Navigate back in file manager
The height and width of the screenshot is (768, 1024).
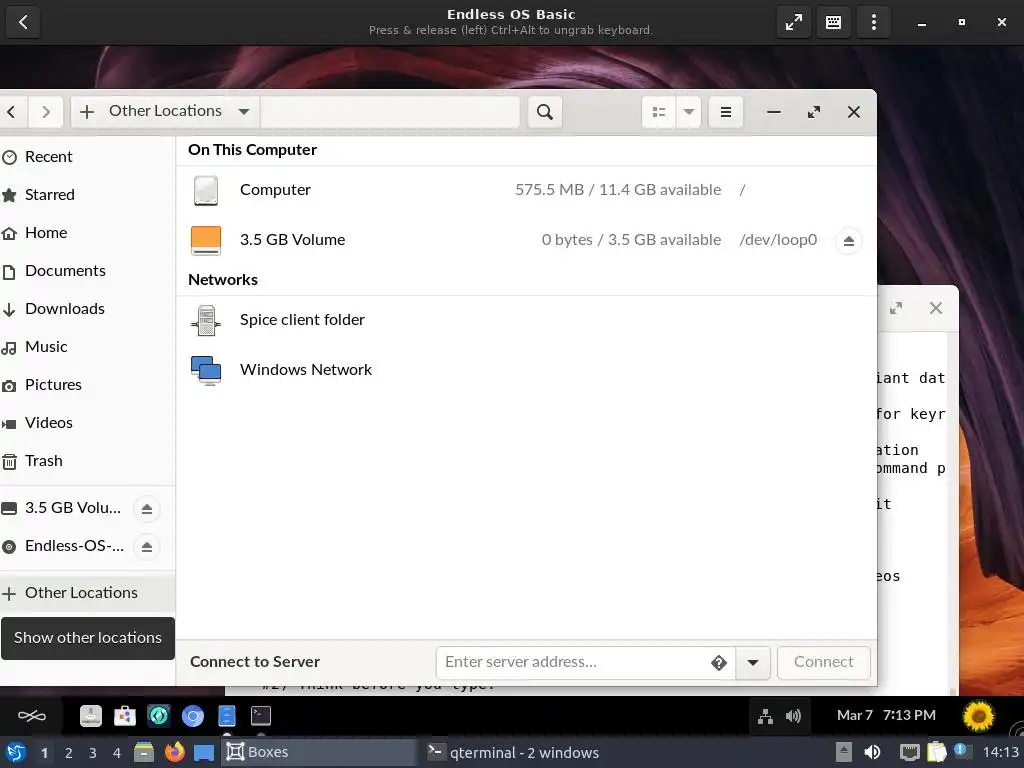click(x=12, y=112)
